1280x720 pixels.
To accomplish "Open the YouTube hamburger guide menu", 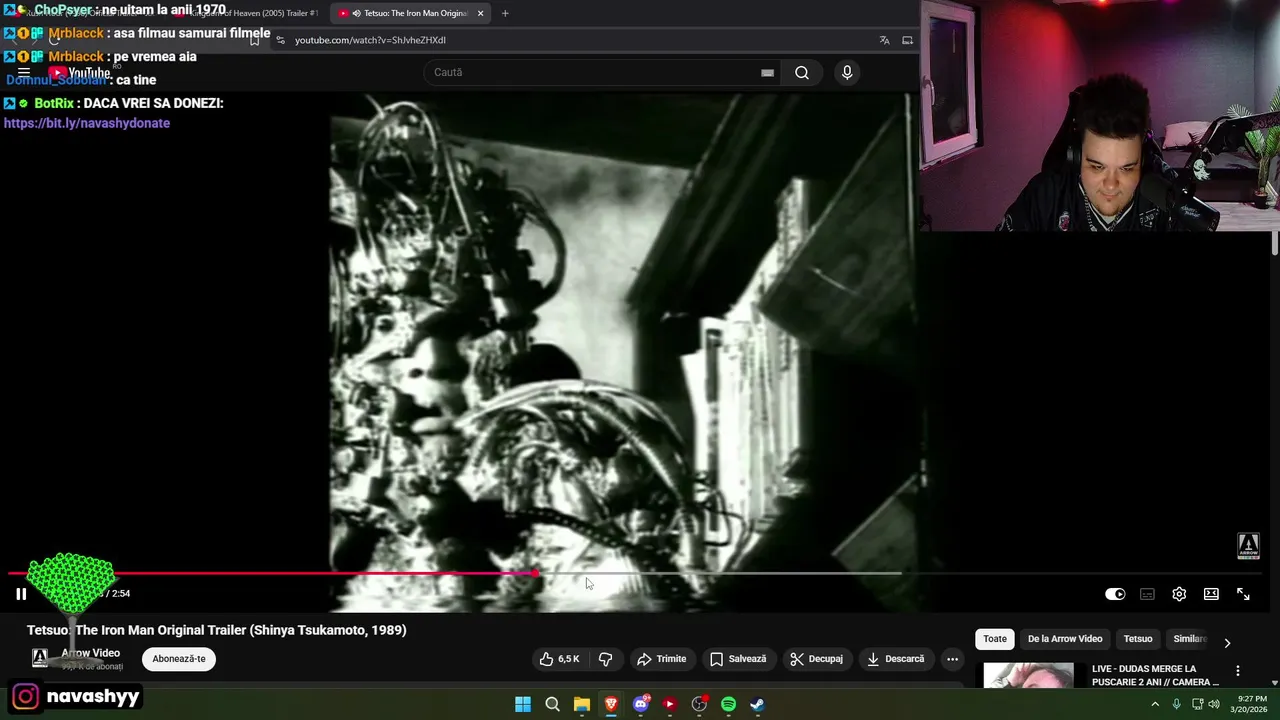I will click(24, 72).
